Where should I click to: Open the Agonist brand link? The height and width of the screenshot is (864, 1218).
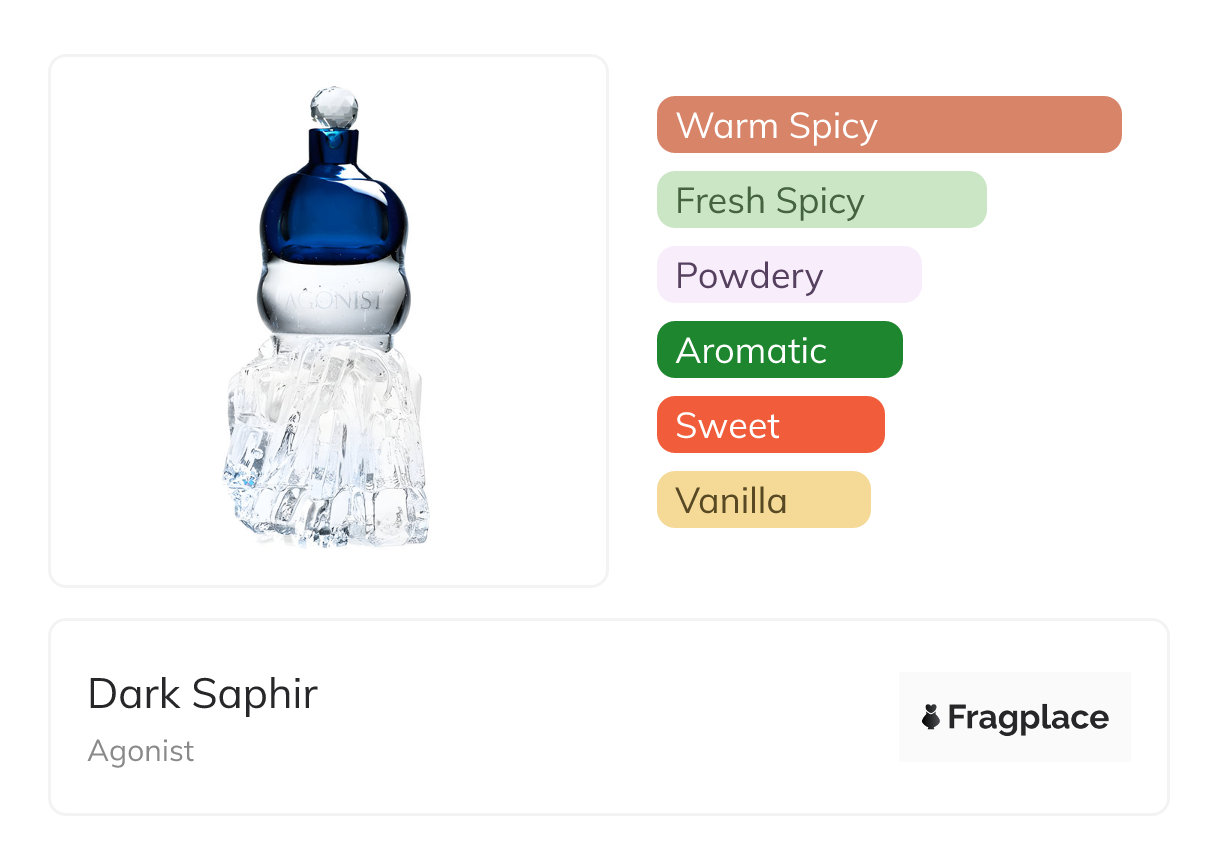coord(141,751)
